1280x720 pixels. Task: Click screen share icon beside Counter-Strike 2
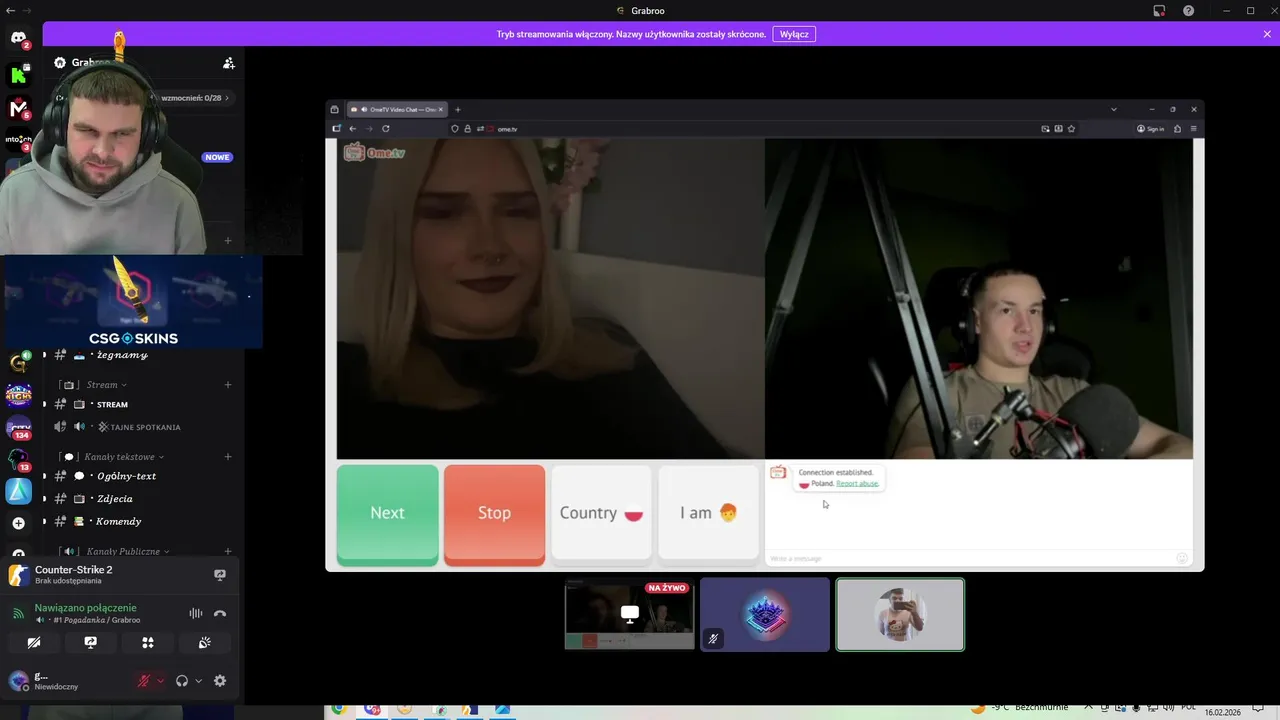coord(220,575)
